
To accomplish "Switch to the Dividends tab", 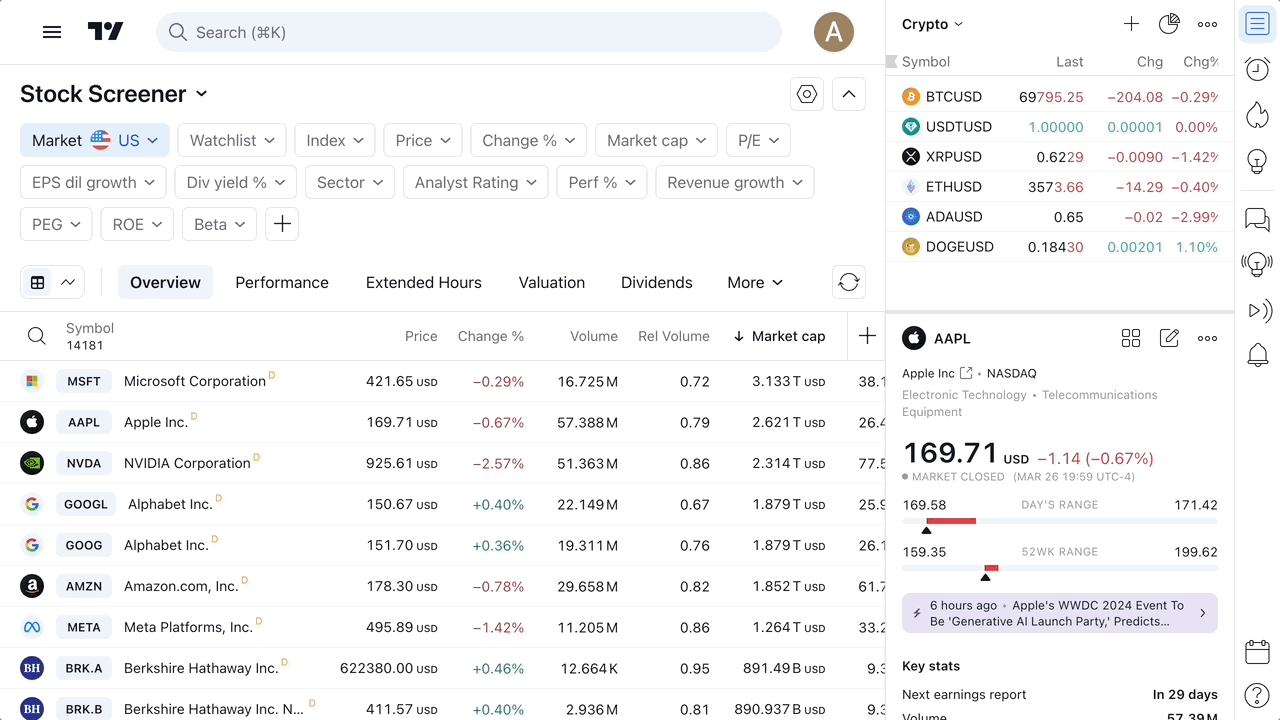I will click(x=656, y=282).
